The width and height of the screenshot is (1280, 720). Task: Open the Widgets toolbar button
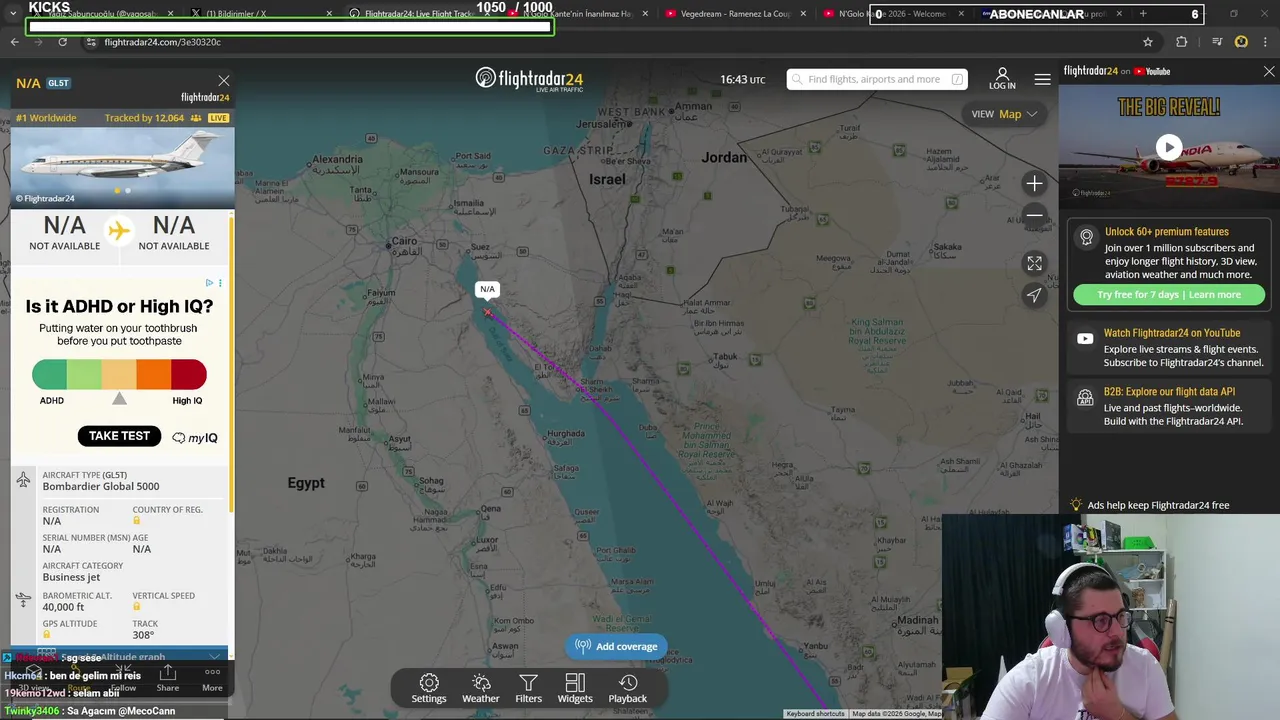click(575, 688)
